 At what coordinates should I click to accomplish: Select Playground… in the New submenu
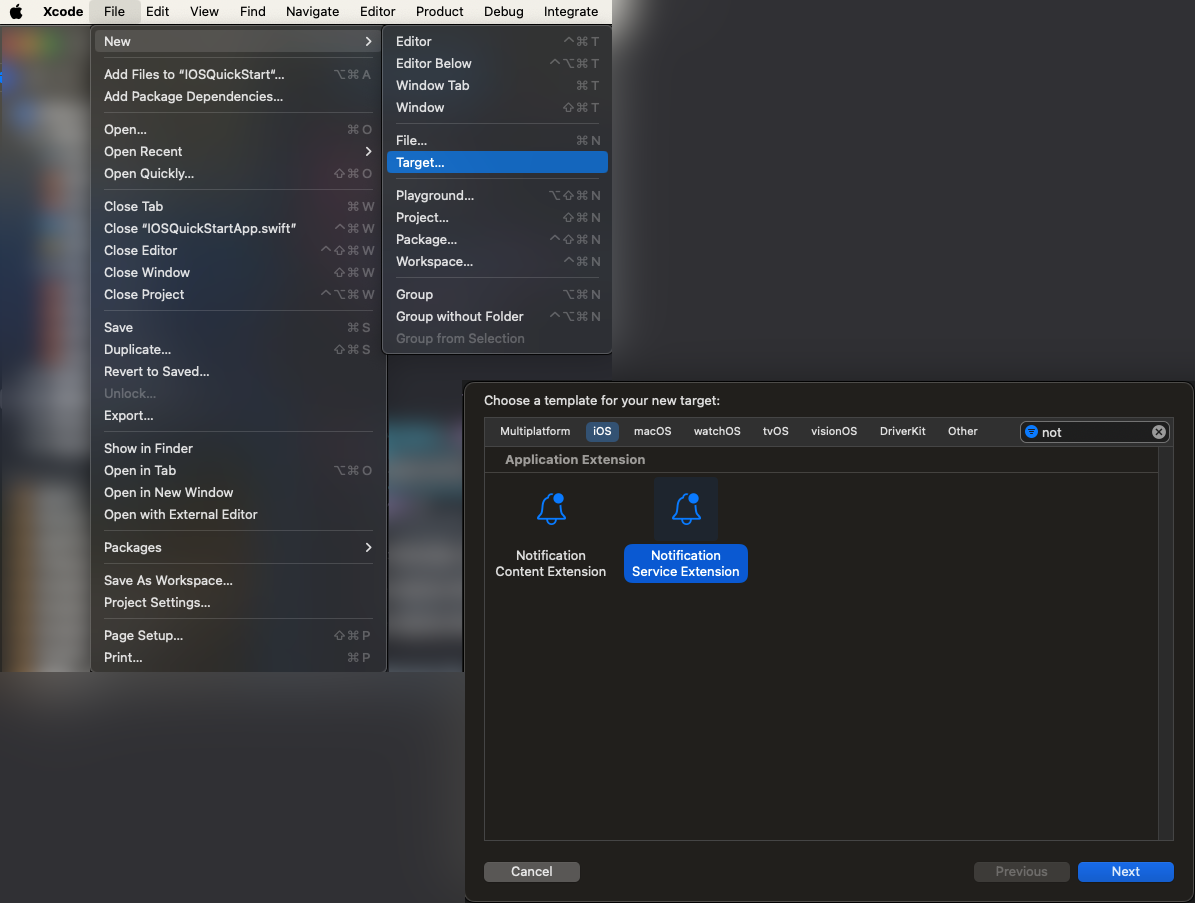point(435,196)
